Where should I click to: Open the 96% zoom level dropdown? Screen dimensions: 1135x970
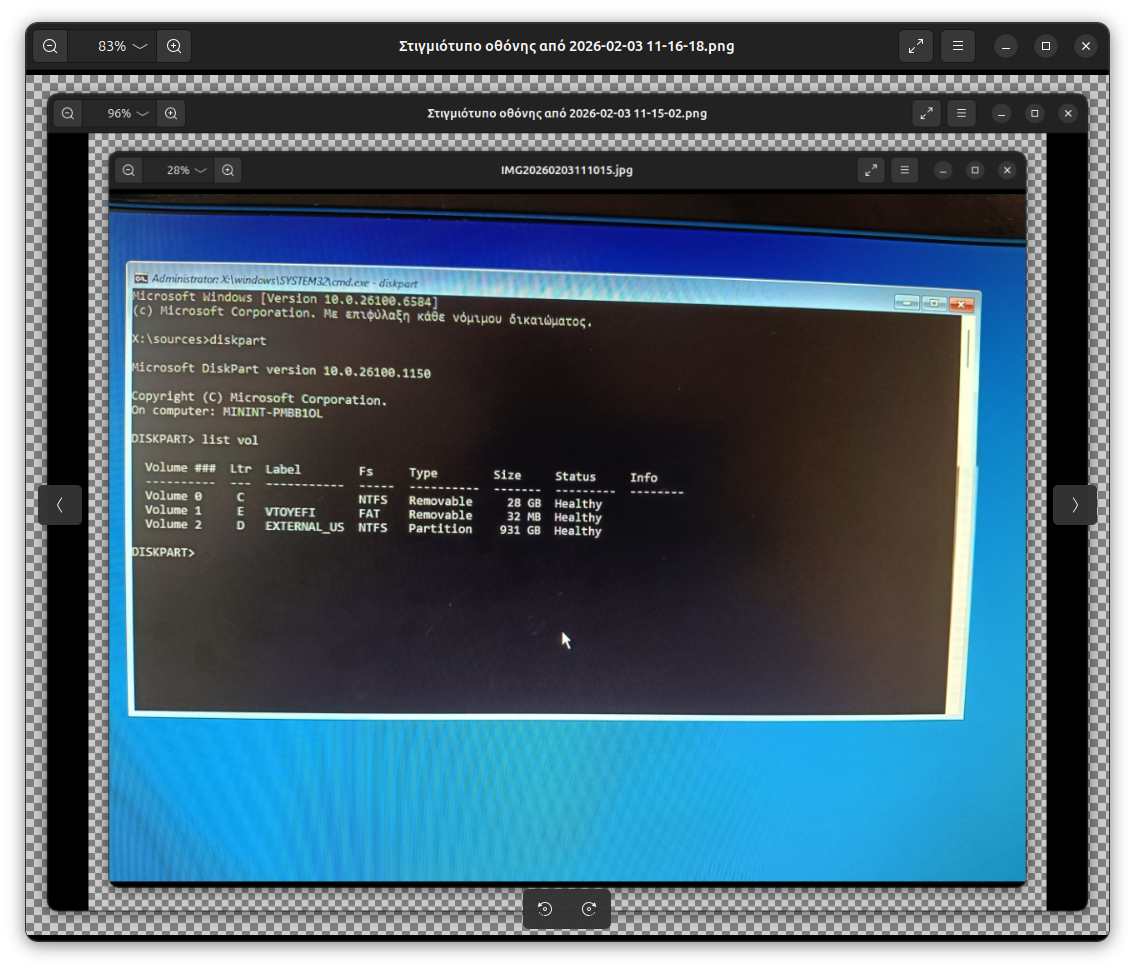[127, 113]
